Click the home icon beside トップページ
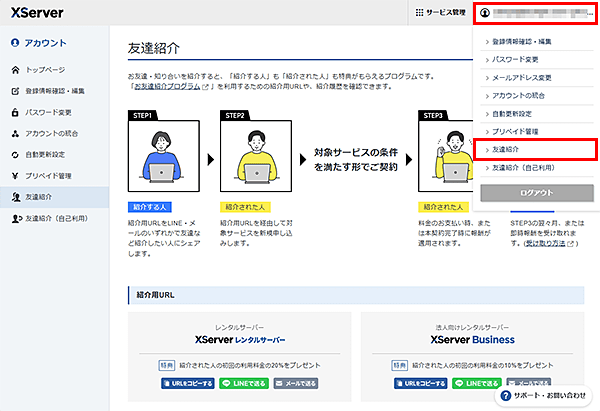The height and width of the screenshot is (411, 600). pos(15,70)
